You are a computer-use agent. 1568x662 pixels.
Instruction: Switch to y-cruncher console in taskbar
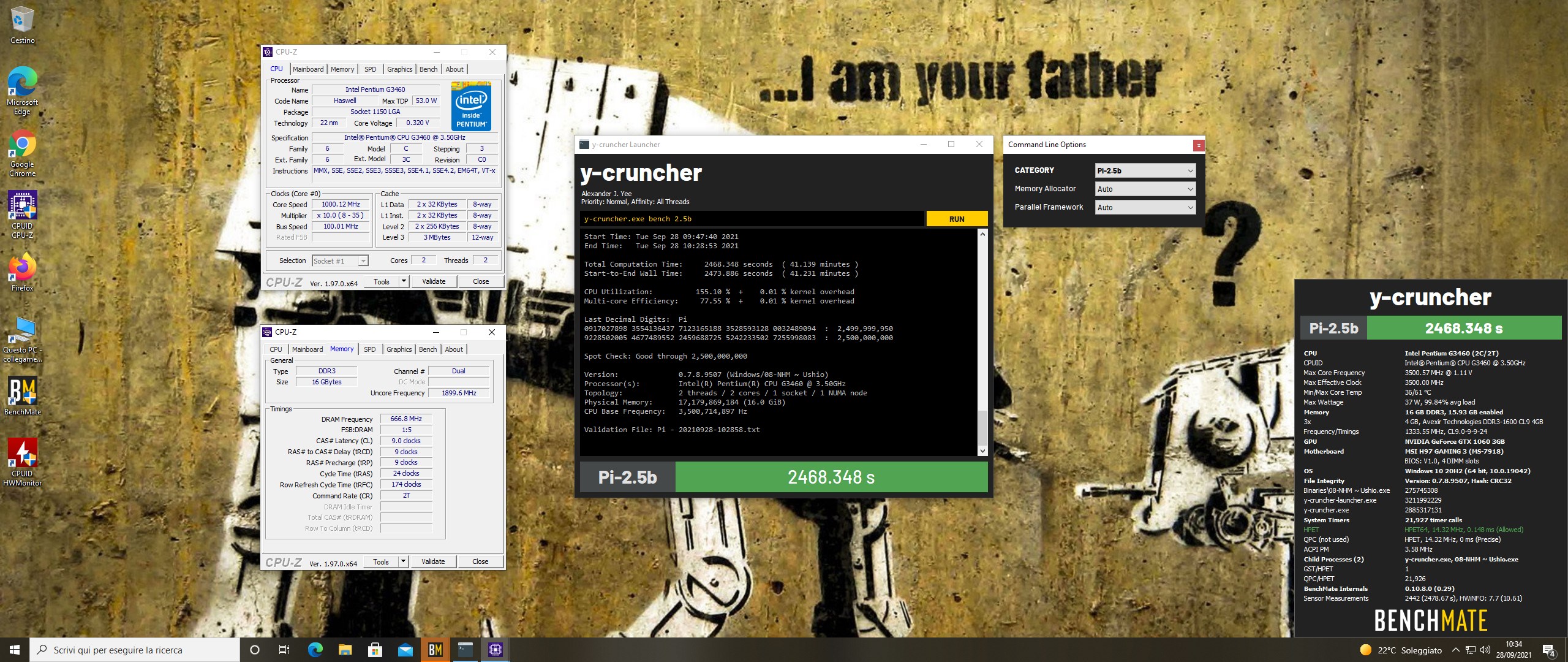(x=466, y=650)
